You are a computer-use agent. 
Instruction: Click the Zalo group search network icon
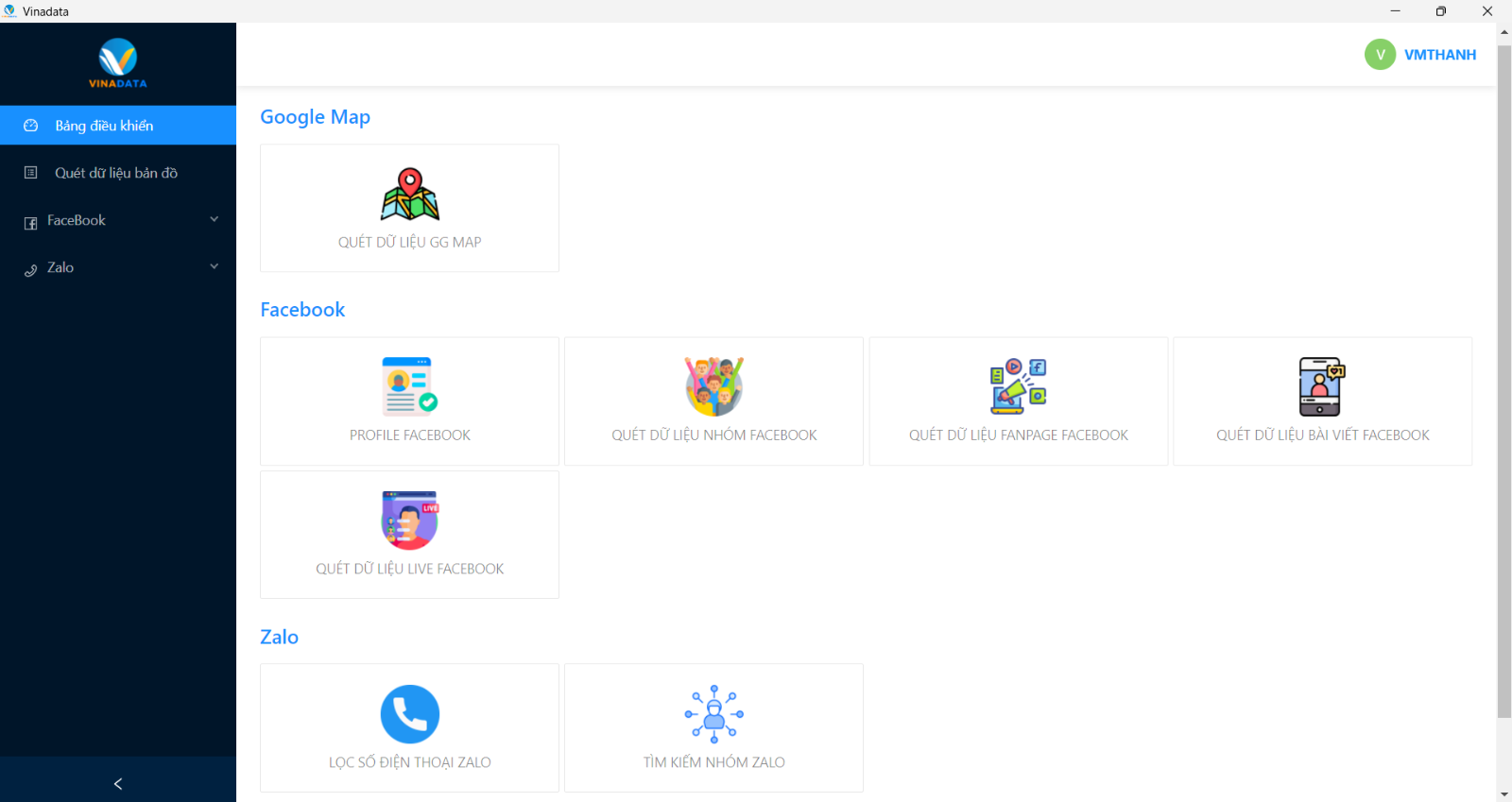point(714,714)
